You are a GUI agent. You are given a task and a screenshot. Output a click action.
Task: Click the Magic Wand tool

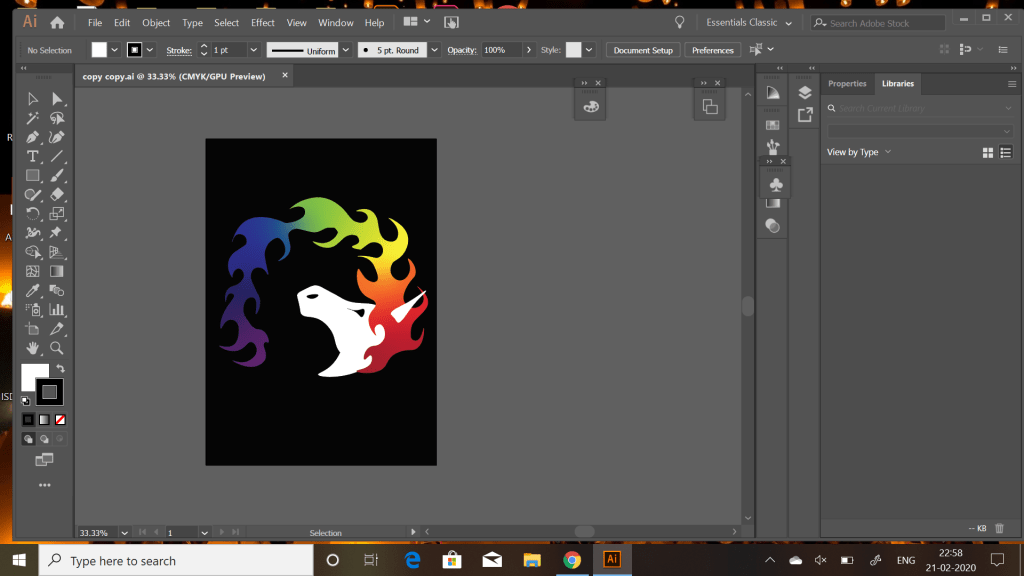pyautogui.click(x=33, y=118)
